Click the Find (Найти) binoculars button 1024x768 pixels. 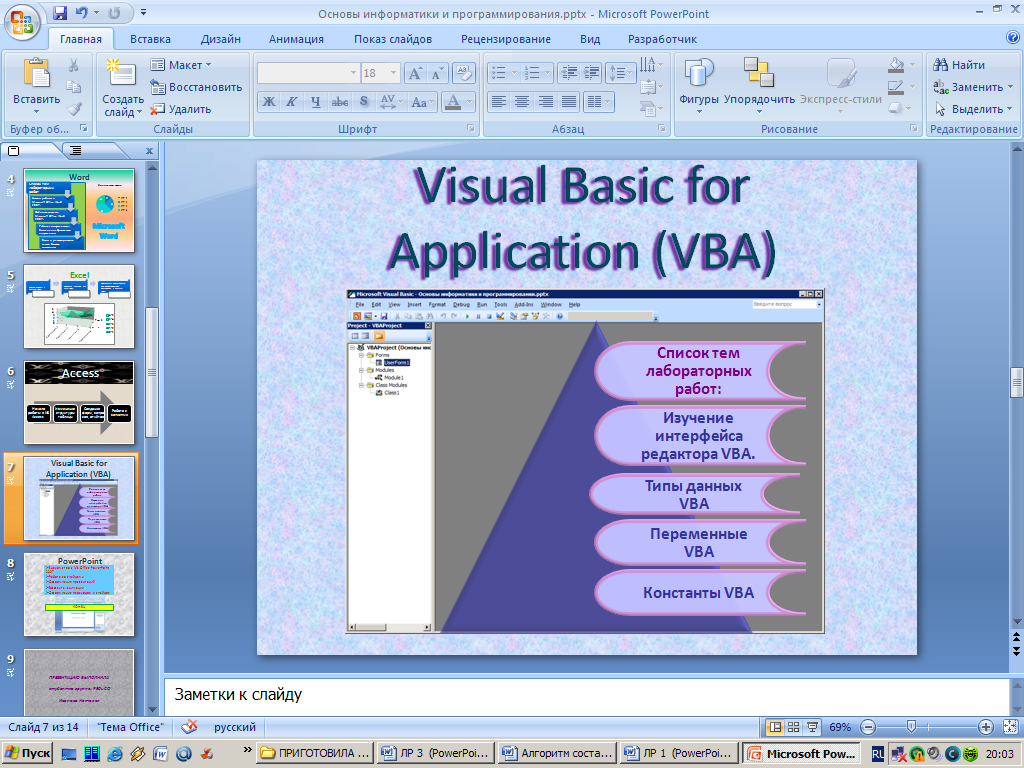click(959, 65)
